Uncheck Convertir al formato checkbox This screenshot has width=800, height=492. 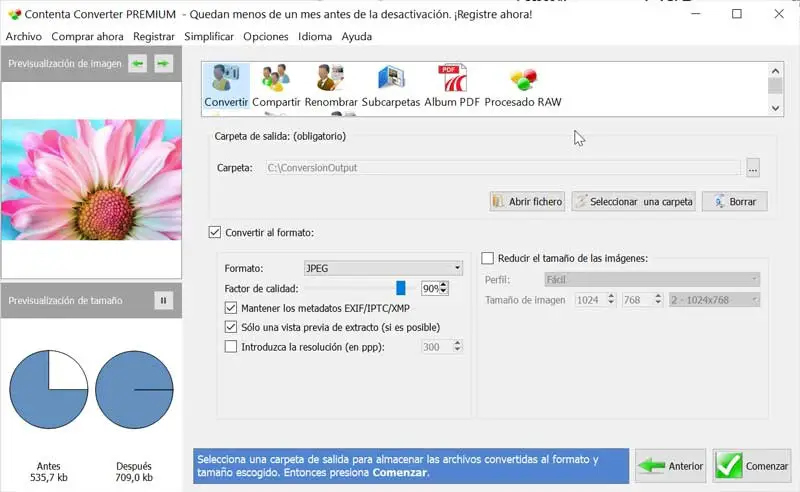(215, 233)
